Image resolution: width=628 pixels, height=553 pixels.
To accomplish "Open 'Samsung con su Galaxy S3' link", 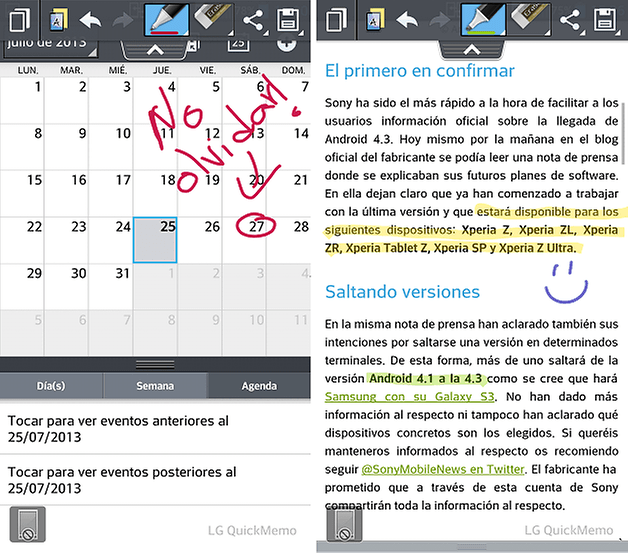I will point(409,396).
